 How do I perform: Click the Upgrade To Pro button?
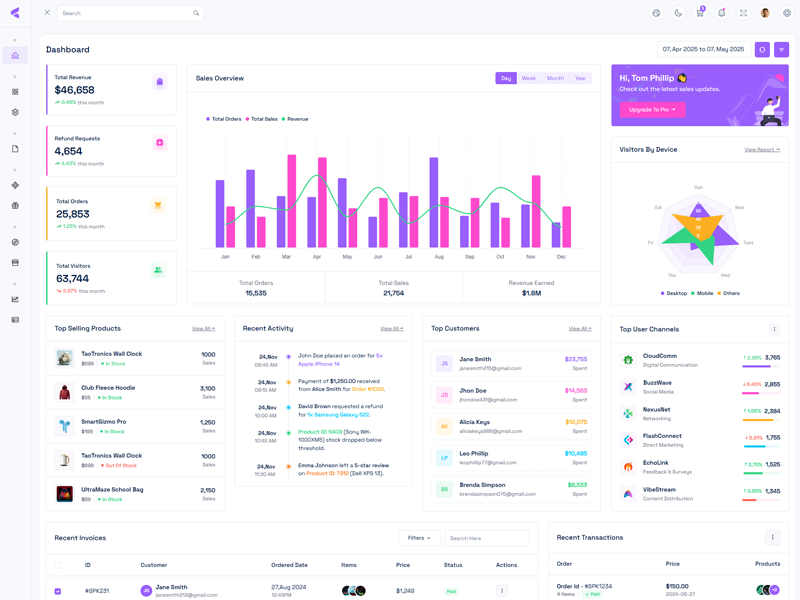pos(652,109)
